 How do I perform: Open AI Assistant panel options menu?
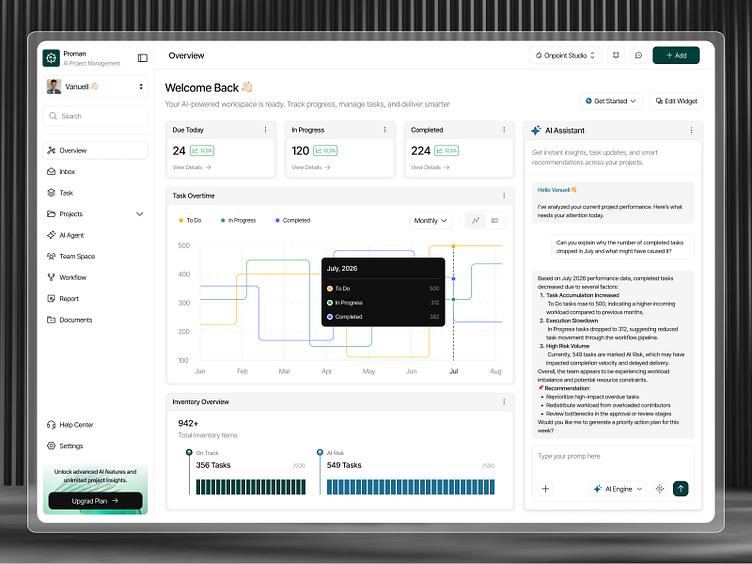tap(691, 130)
